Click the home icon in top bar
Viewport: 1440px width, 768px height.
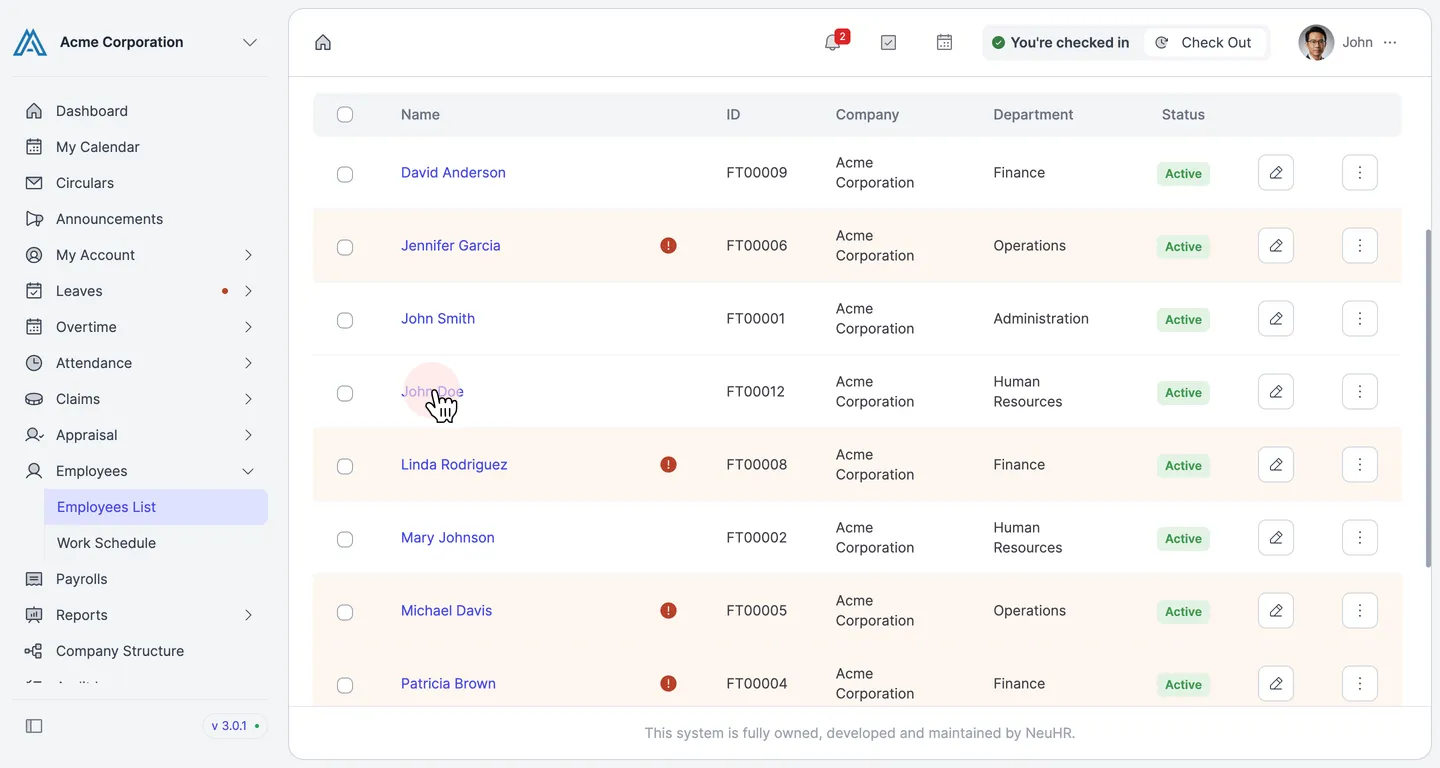[323, 42]
